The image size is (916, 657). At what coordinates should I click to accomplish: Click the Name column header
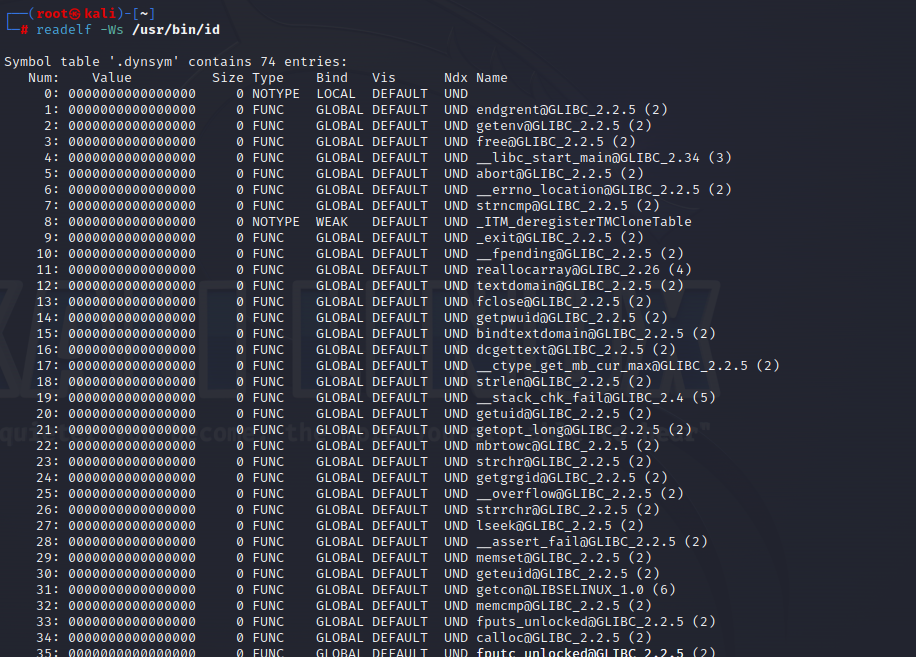tap(492, 78)
